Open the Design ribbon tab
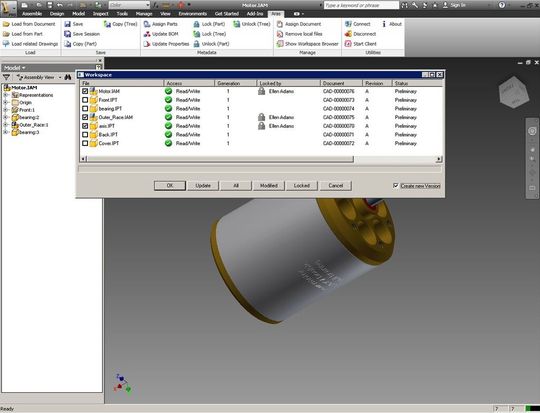 (x=57, y=14)
